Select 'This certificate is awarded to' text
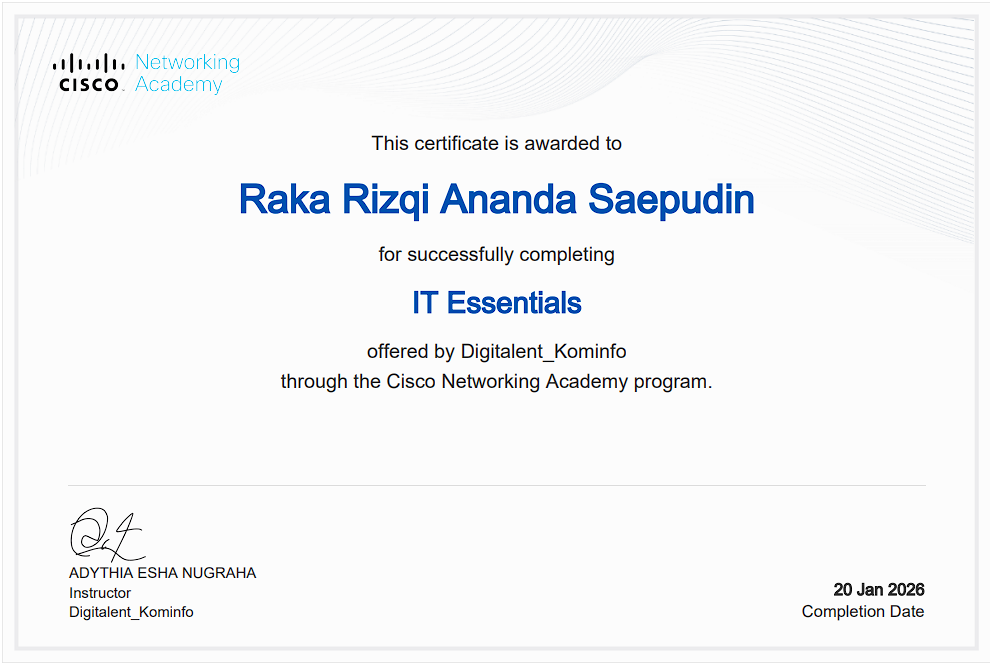 pos(496,143)
